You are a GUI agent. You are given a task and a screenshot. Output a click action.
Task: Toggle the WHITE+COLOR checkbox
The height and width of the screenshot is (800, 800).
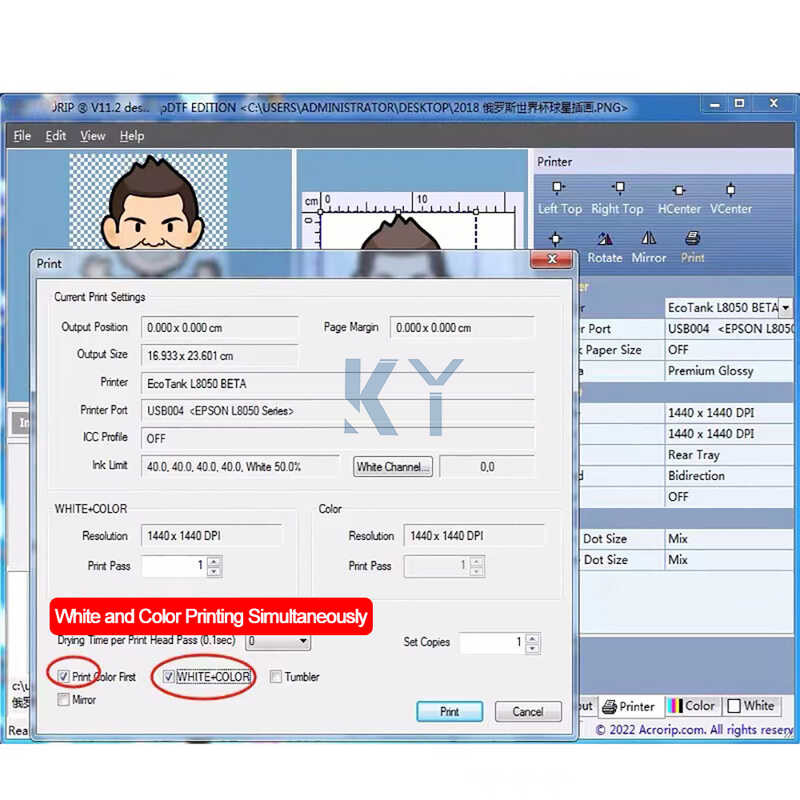(x=169, y=677)
